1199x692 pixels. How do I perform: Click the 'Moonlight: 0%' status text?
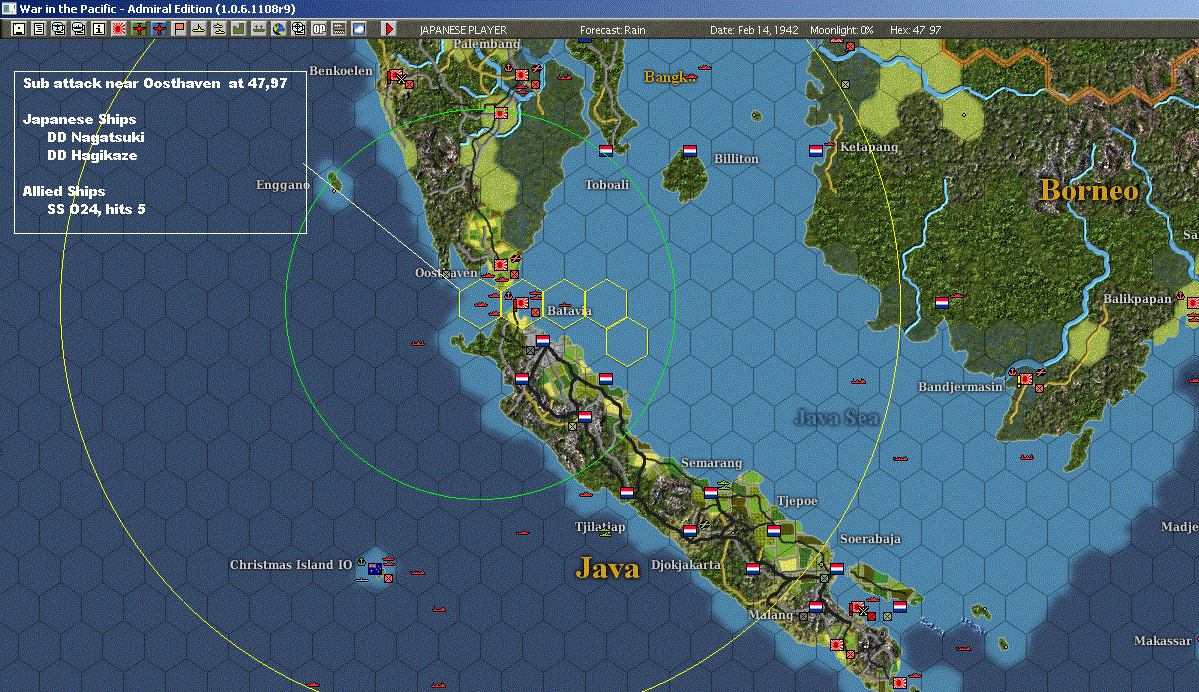pos(841,30)
